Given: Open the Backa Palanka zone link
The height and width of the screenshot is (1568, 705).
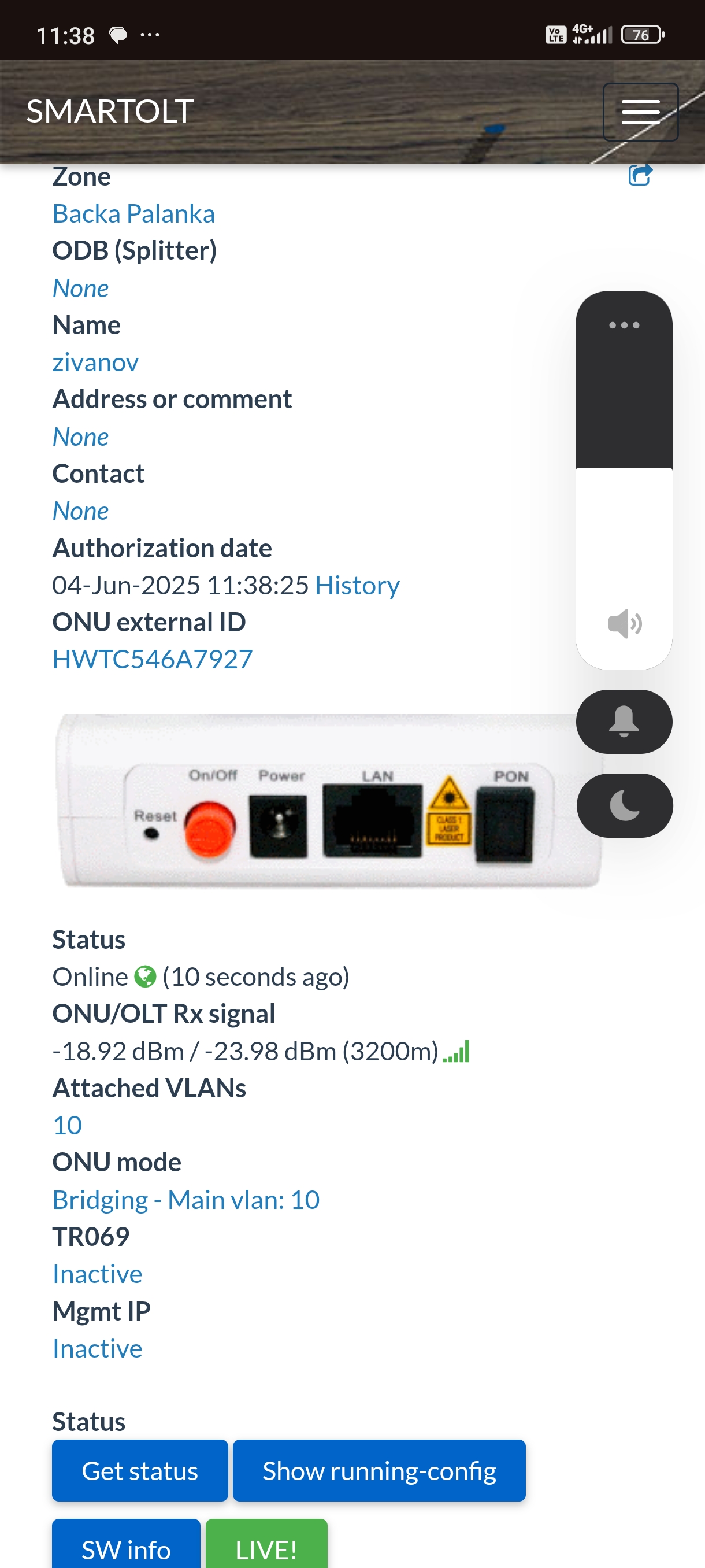Looking at the screenshot, I should coord(133,214).
